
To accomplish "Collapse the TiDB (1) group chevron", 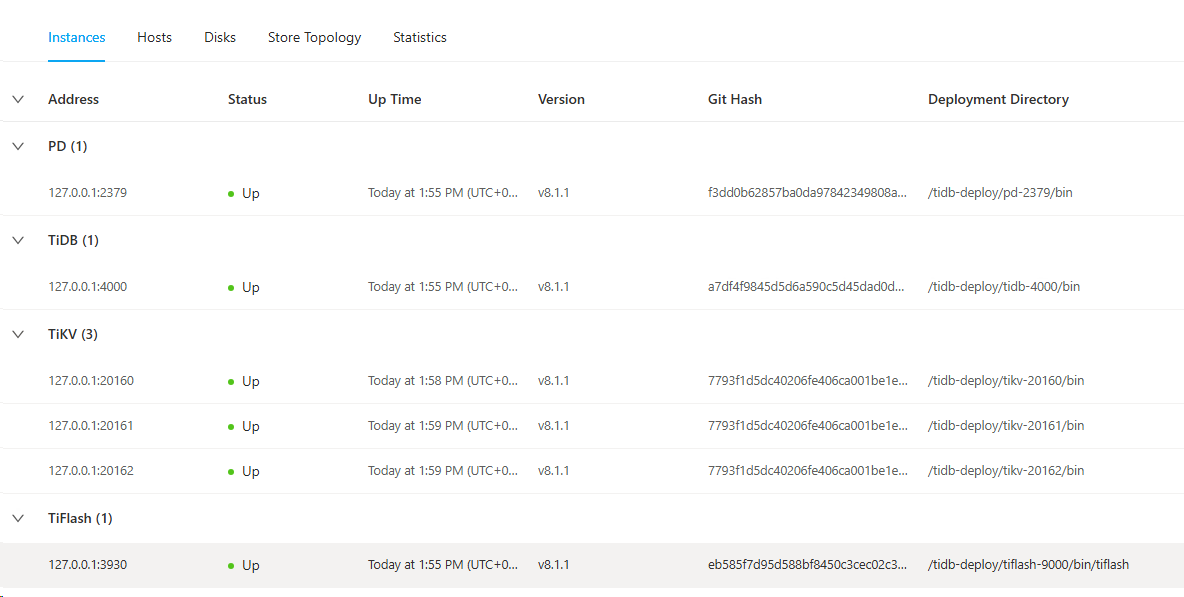I will pyautogui.click(x=18, y=240).
